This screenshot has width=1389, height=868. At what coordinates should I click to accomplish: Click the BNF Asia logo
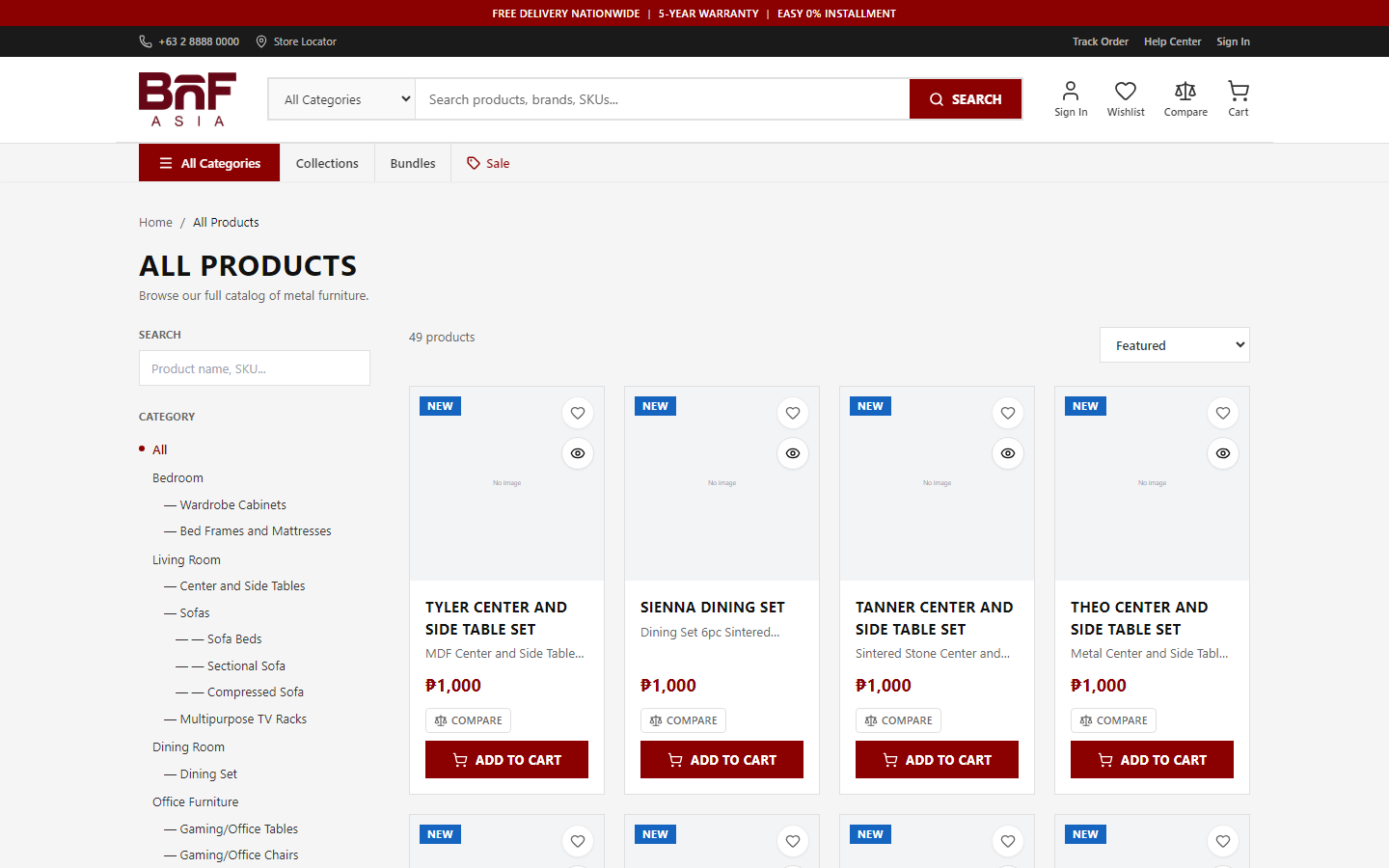point(188,99)
